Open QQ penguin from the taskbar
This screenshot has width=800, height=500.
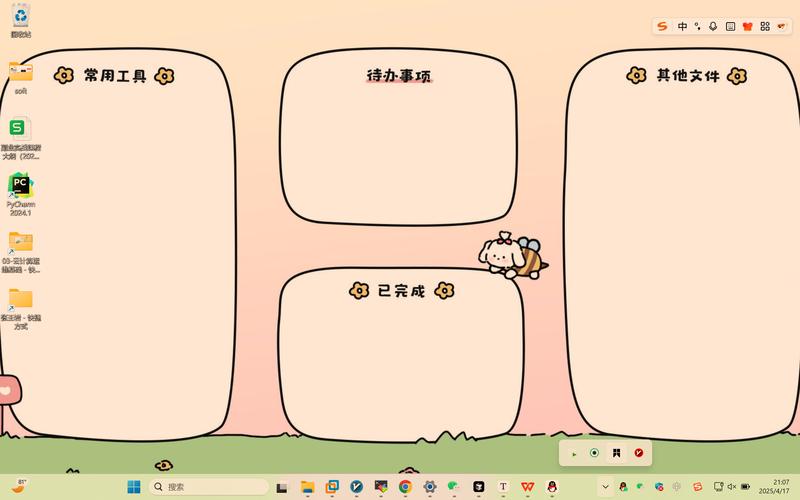coord(552,487)
